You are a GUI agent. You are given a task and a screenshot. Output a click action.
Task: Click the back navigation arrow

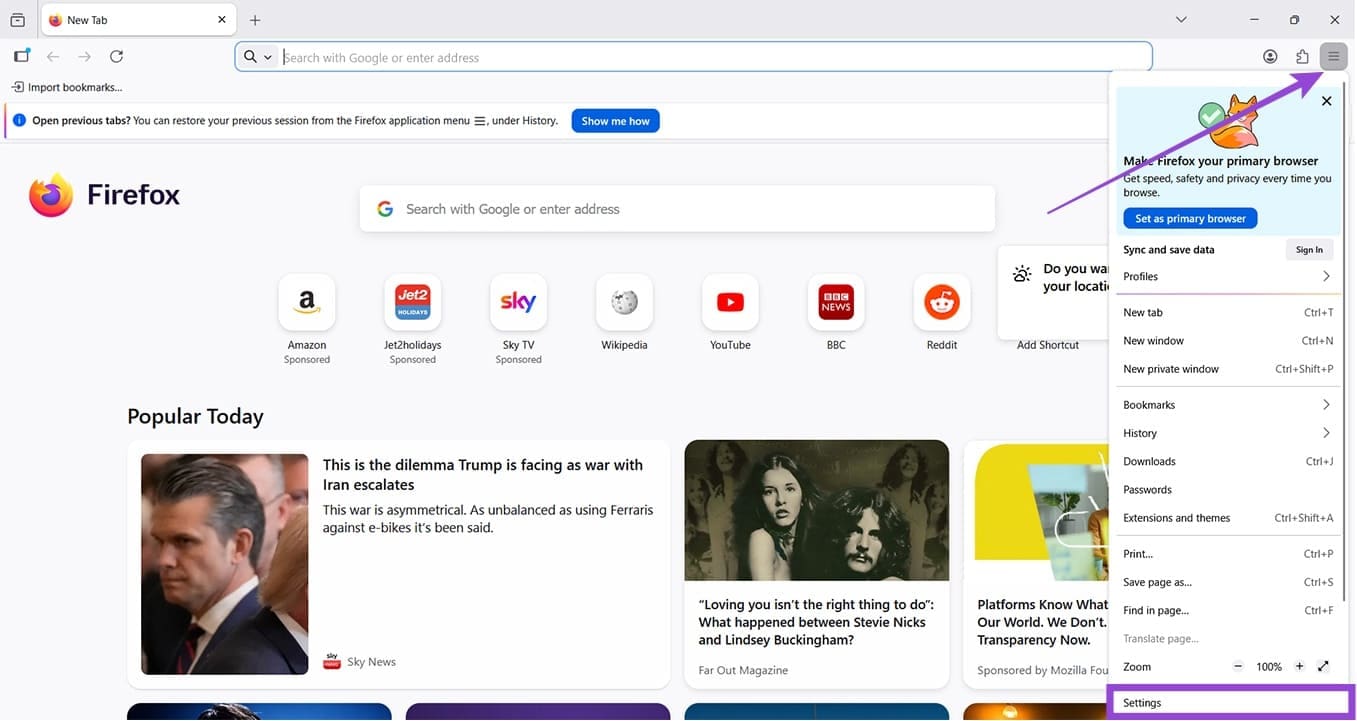53,56
